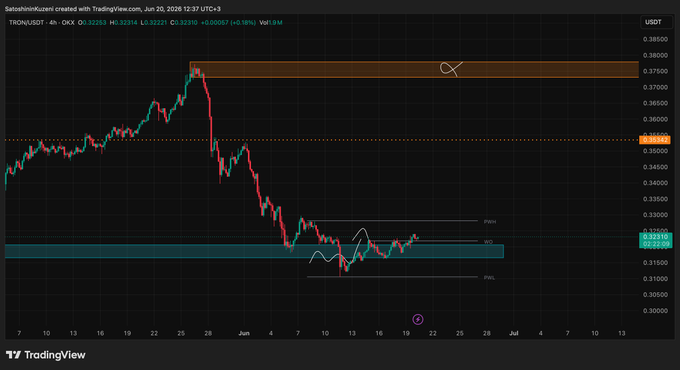Click the low value L0.32221
The width and height of the screenshot is (680, 370).
click(x=154, y=23)
